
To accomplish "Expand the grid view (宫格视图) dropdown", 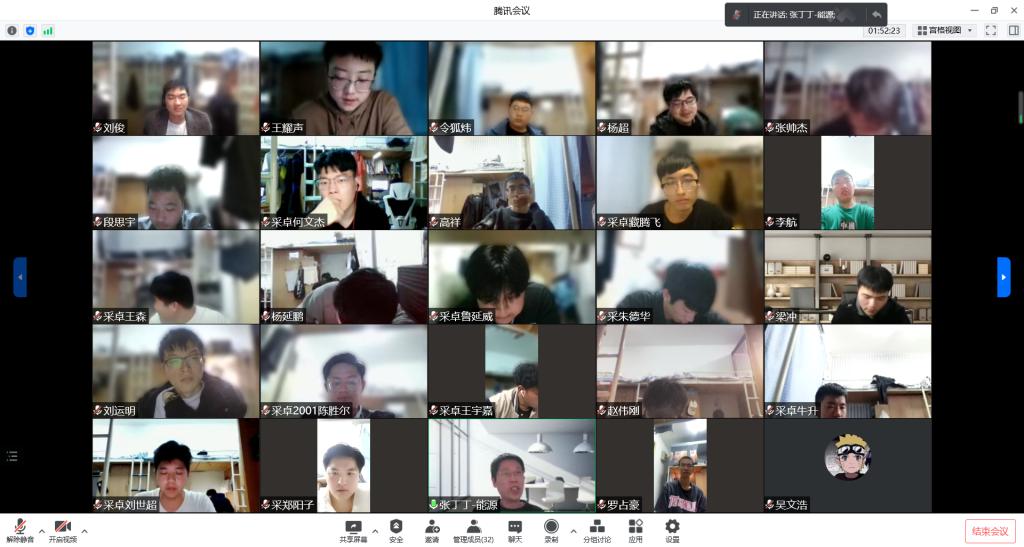I will (x=944, y=31).
